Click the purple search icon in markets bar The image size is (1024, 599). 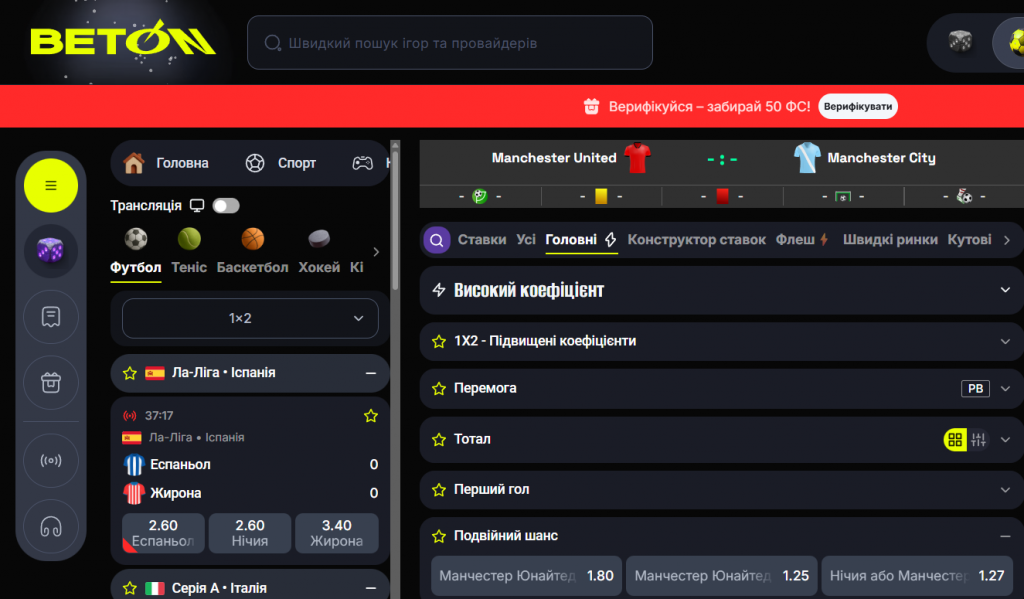(x=436, y=240)
